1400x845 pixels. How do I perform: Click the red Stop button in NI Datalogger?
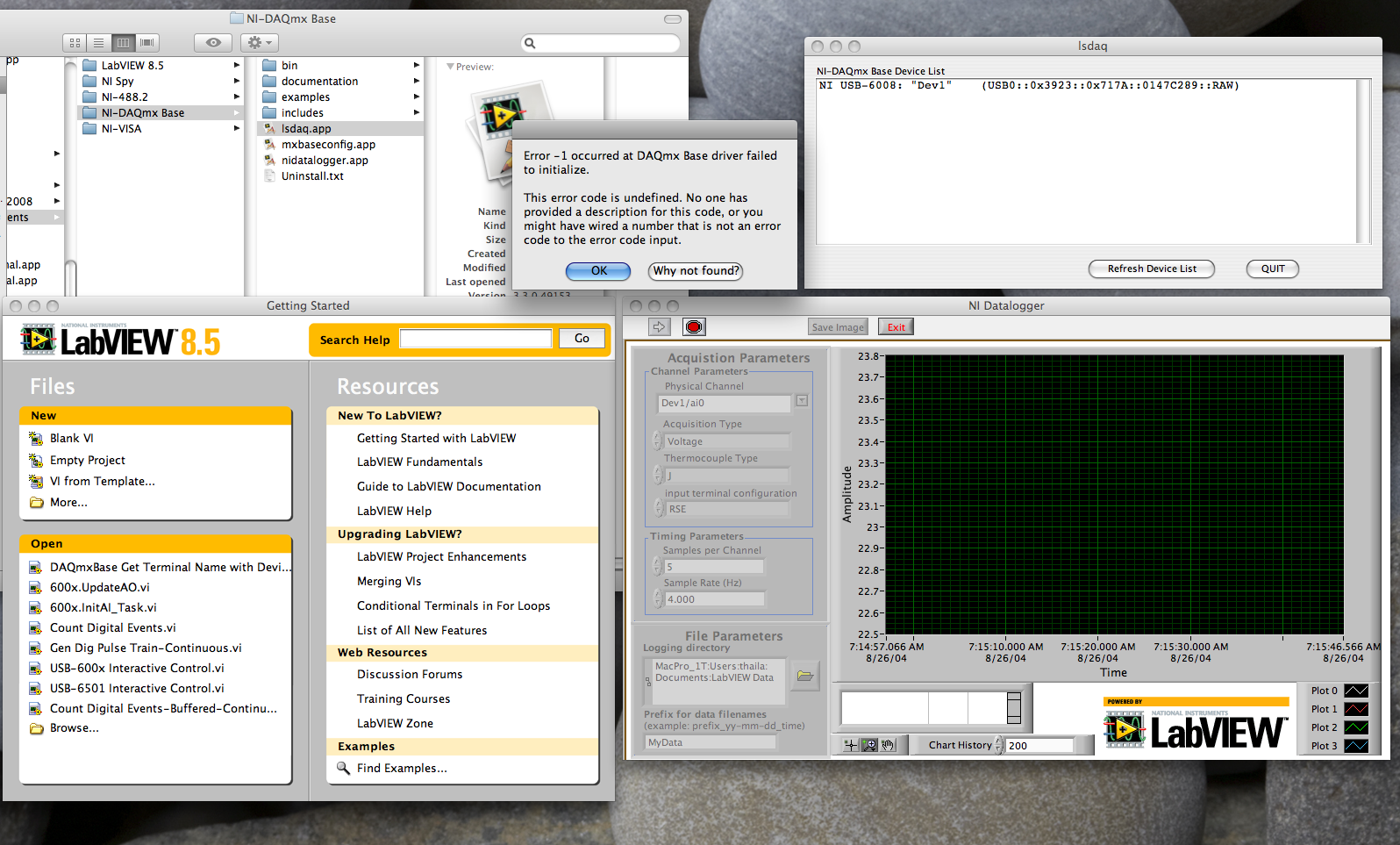(x=694, y=327)
